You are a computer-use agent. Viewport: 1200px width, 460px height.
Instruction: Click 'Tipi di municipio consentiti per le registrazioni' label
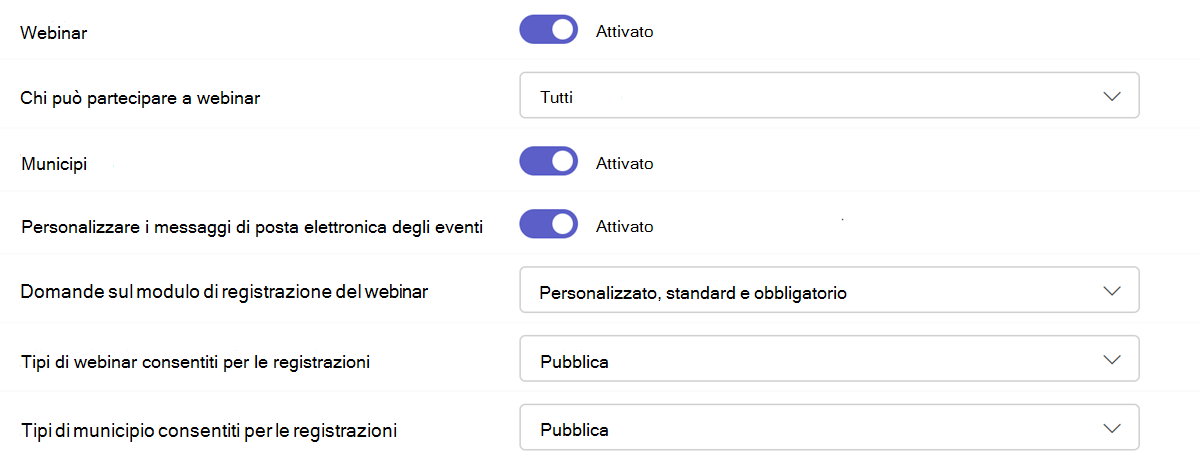[209, 431]
